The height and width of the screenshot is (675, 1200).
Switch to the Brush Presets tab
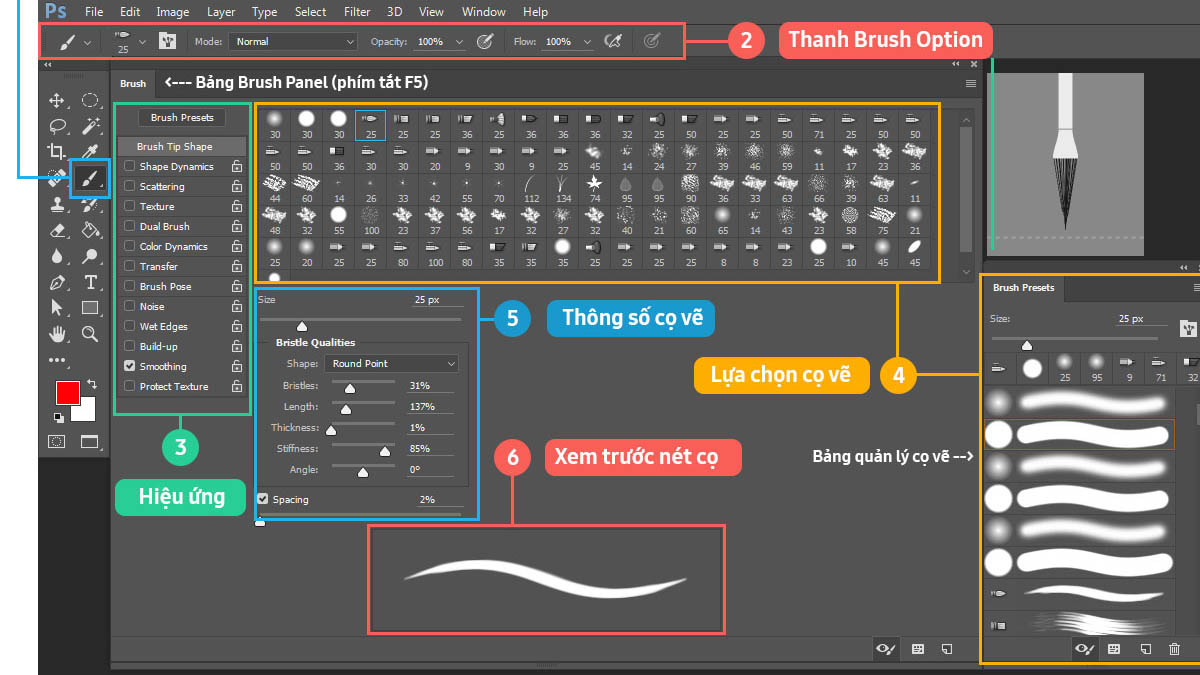click(1022, 289)
